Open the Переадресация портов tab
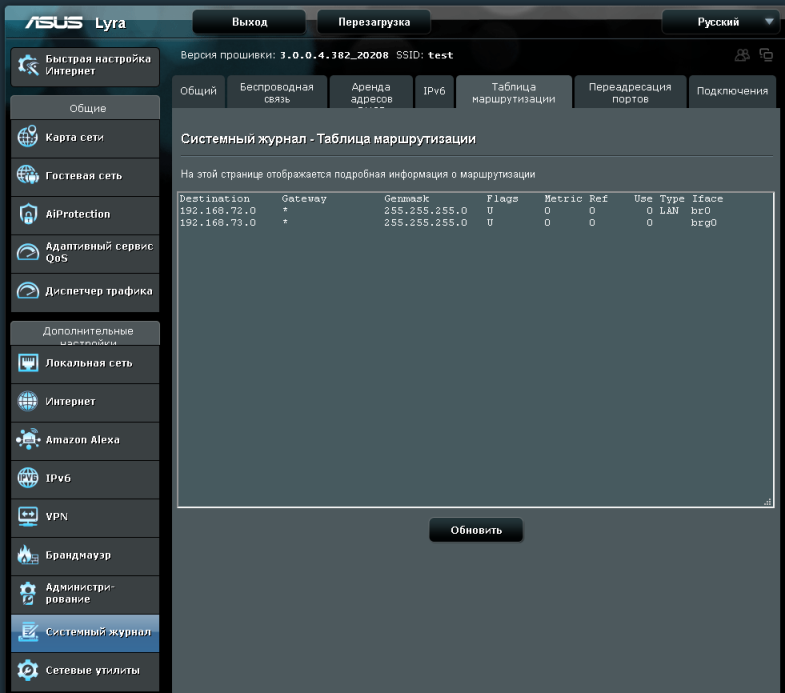 [x=630, y=92]
